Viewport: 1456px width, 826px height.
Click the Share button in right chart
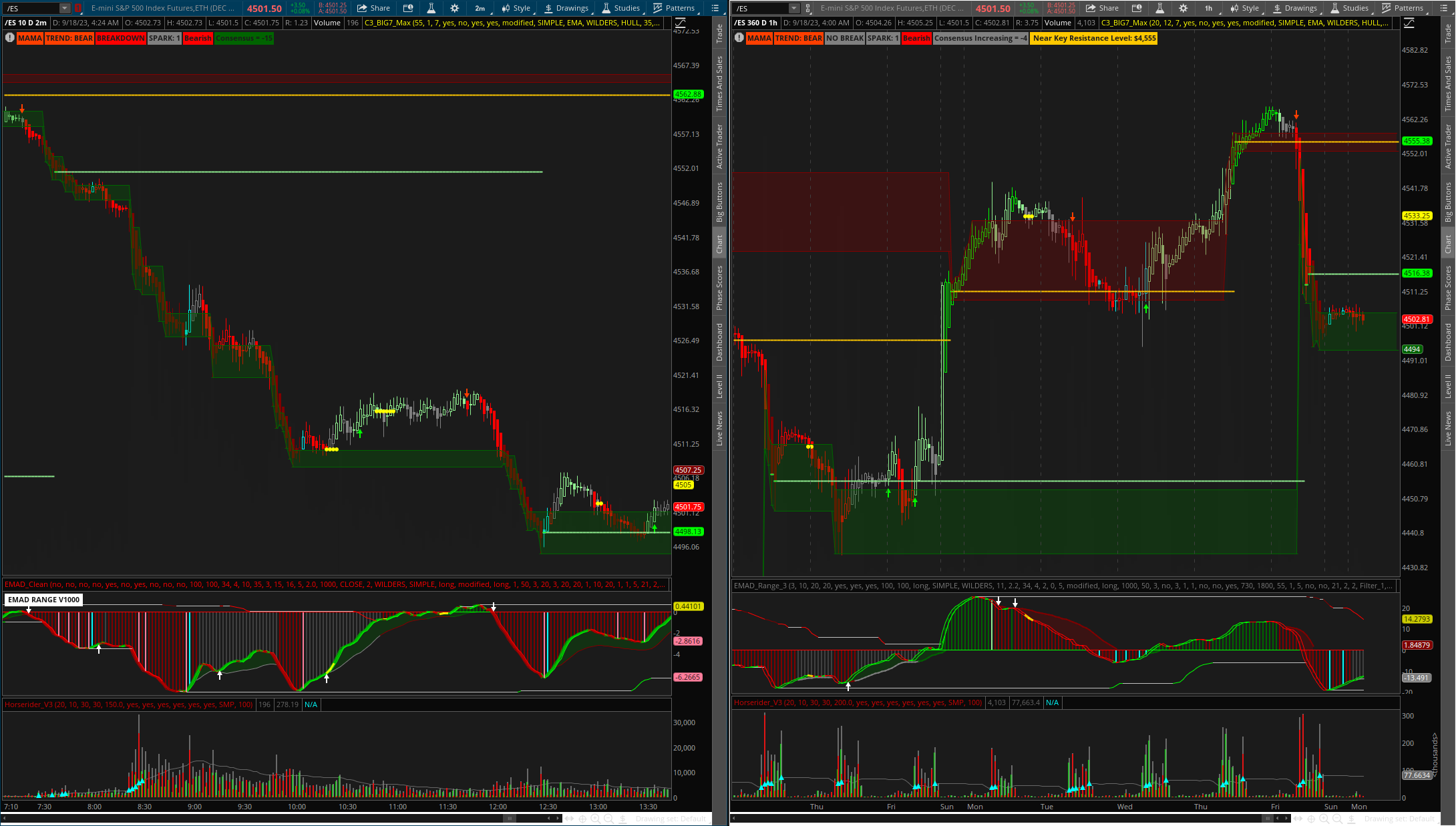[x=1102, y=8]
